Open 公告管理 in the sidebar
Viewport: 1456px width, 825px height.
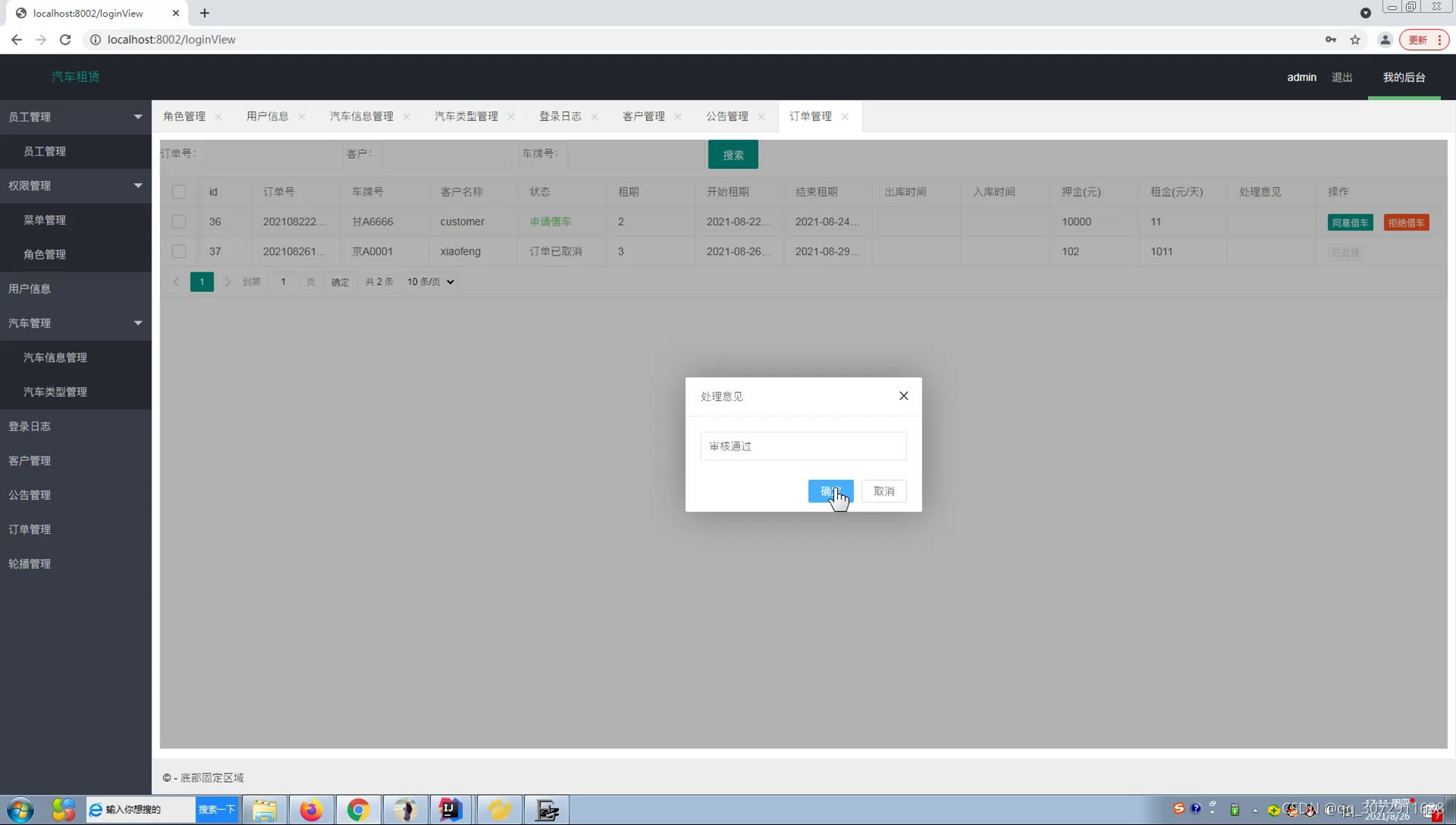pos(76,495)
